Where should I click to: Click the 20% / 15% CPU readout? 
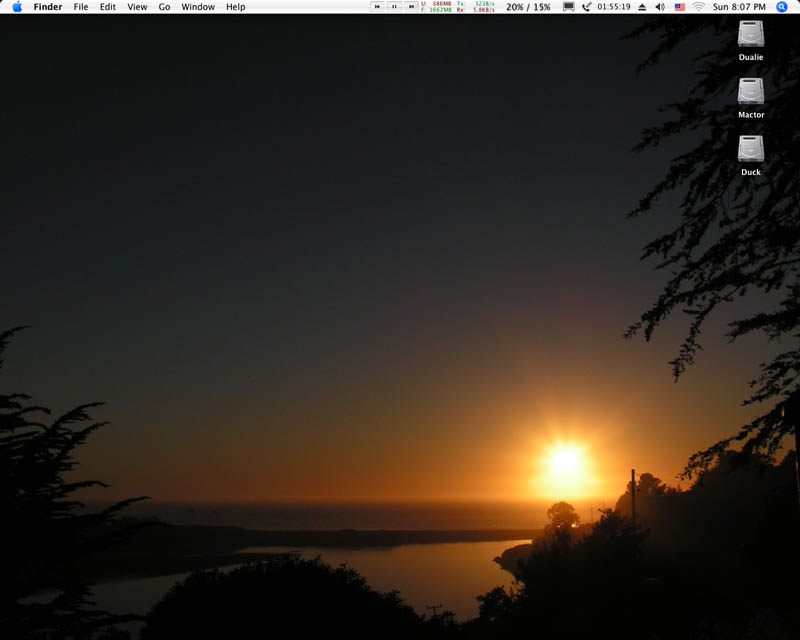[x=528, y=7]
